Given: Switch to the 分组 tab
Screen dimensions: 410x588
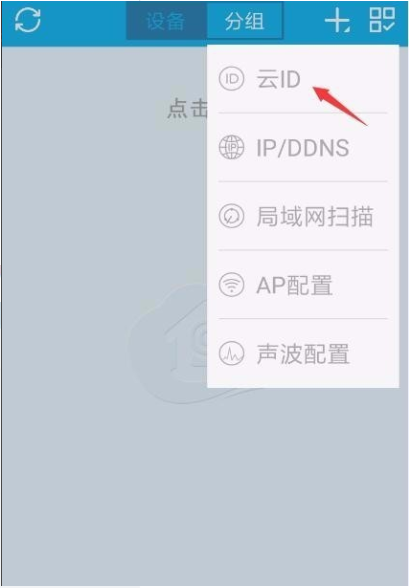Looking at the screenshot, I should click(x=245, y=21).
